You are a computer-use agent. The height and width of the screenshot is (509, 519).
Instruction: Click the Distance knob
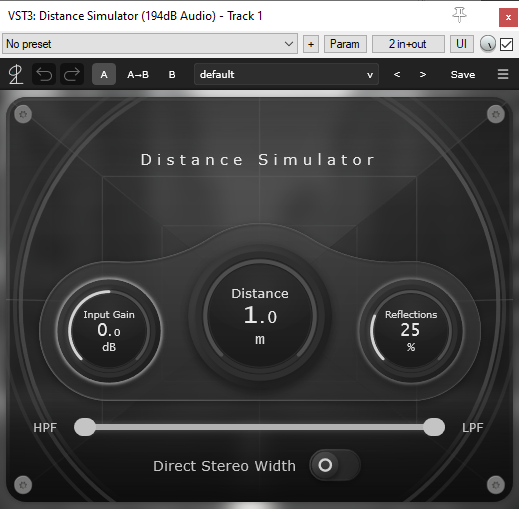260,315
